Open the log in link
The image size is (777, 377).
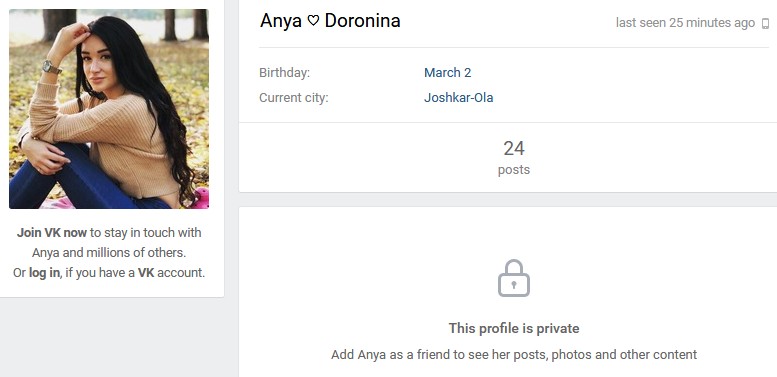coord(44,272)
